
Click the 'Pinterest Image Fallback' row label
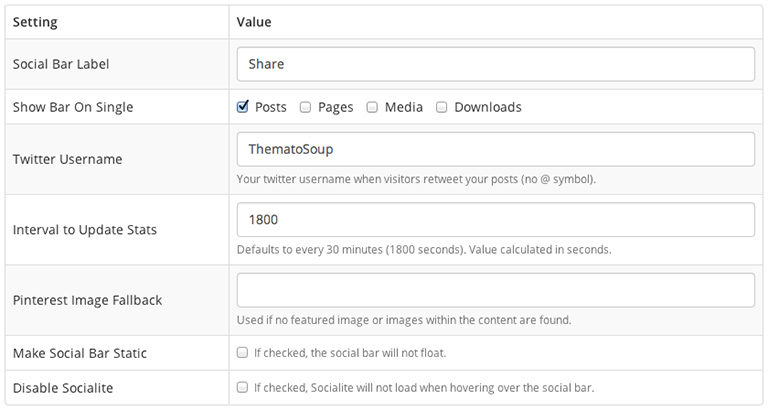pos(88,300)
